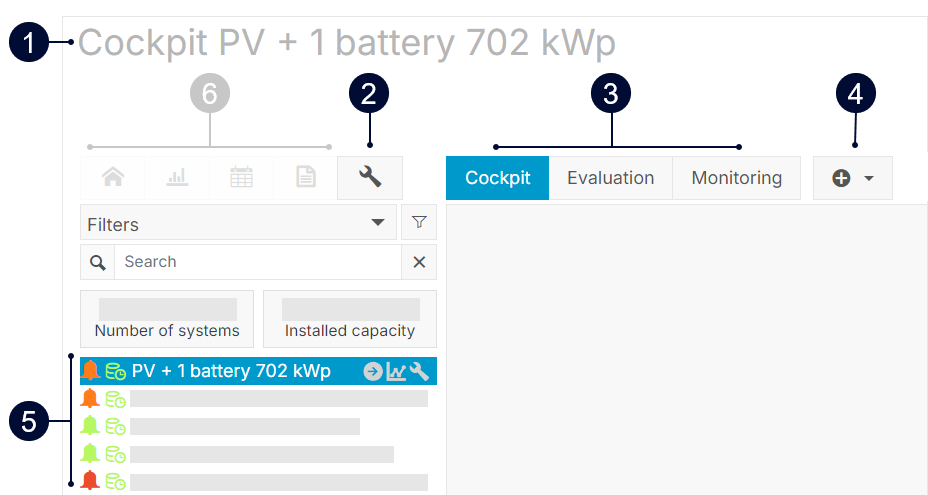Screen dimensions: 928x495
Task: Click the funnel filter icon button
Action: 419,223
